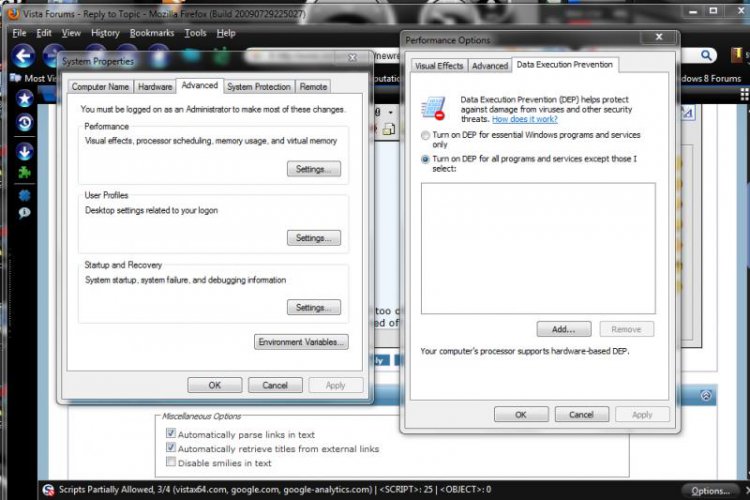The image size is (750, 500).
Task: Click the DEP shield chip icon
Action: 433,109
